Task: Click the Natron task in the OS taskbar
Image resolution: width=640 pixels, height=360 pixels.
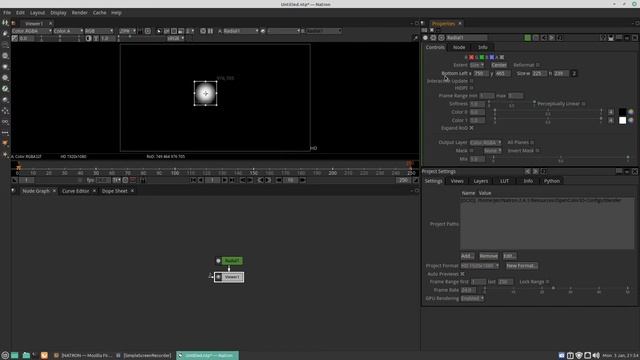Action: tap(207, 356)
